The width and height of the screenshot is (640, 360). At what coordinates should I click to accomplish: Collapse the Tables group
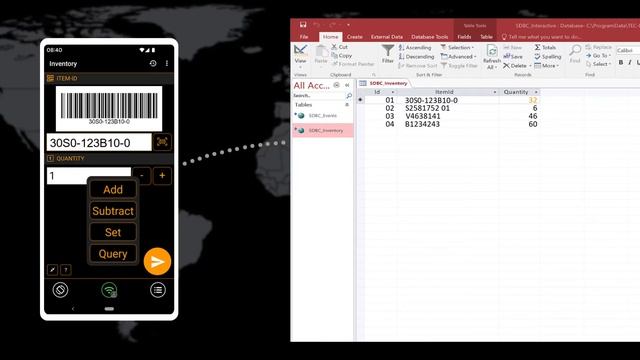pos(347,105)
